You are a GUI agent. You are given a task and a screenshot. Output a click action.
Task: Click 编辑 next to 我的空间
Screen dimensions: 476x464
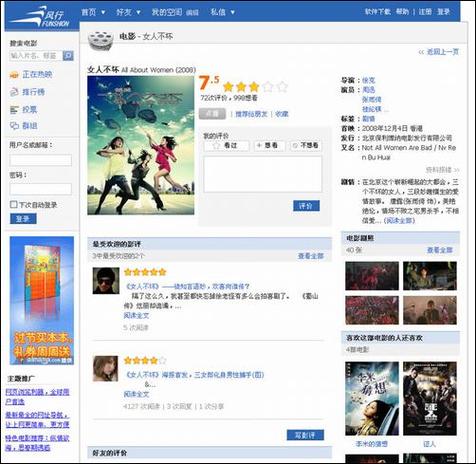coord(192,13)
